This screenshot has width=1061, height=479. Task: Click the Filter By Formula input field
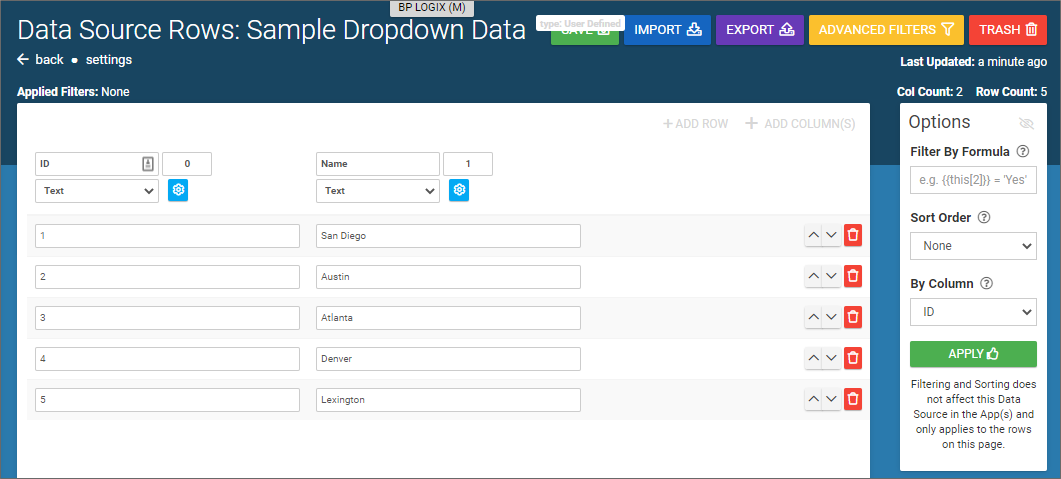click(x=973, y=180)
